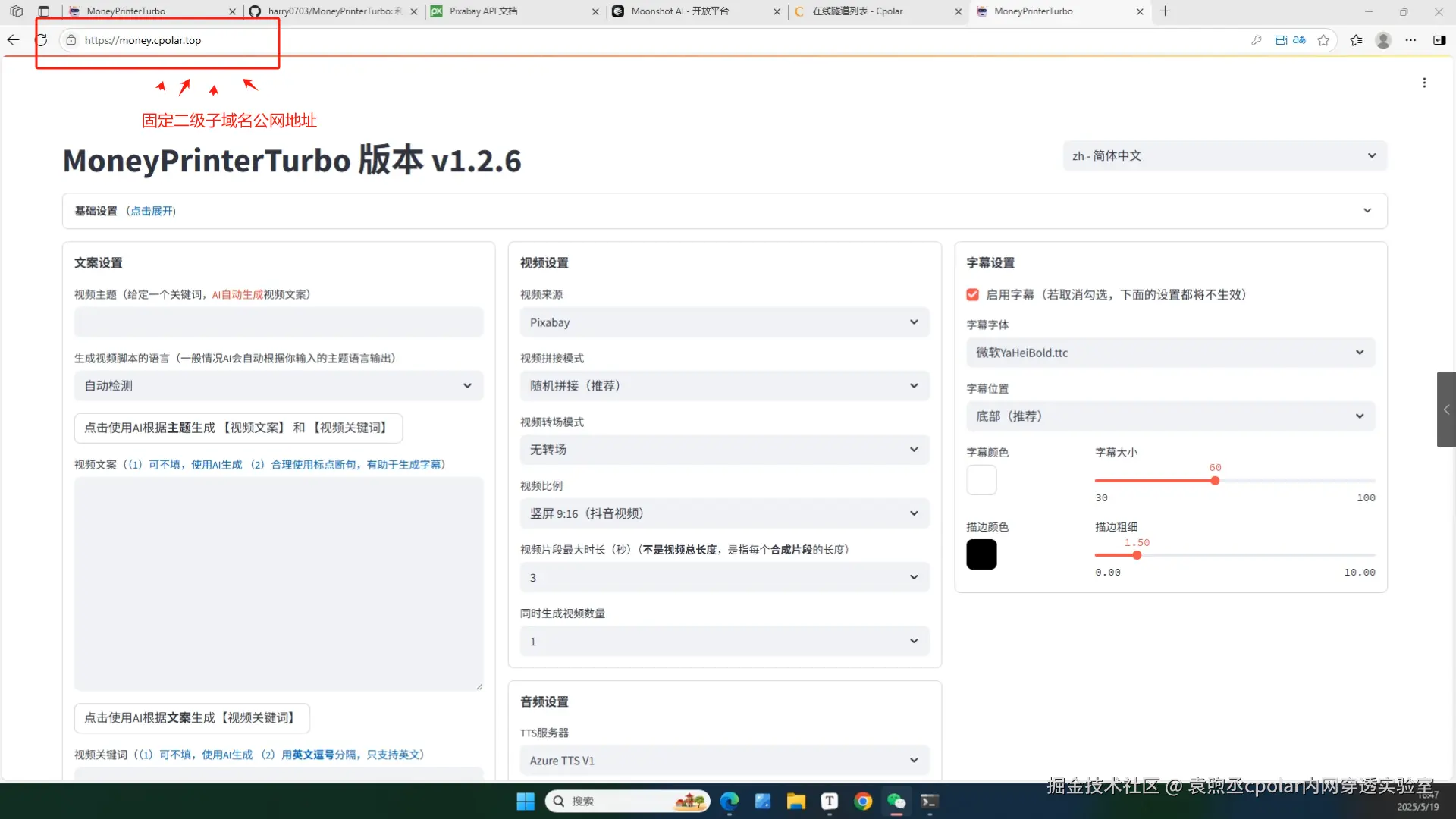Open new browser tab with plus icon
This screenshot has width=1456, height=819.
click(1165, 11)
